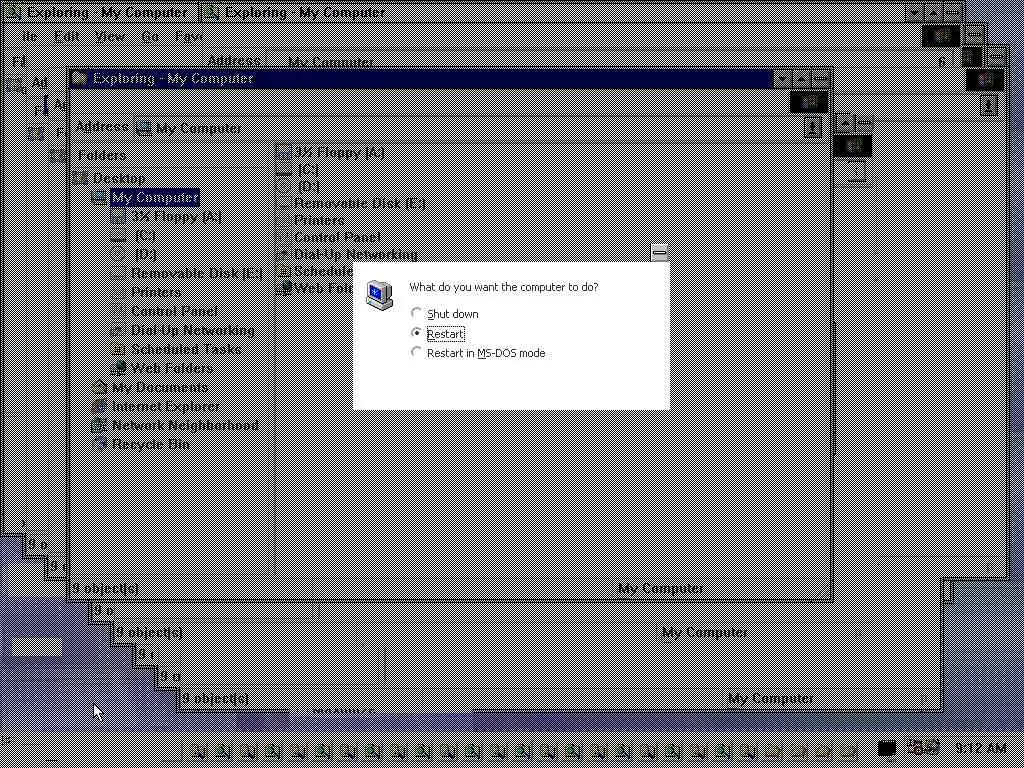The height and width of the screenshot is (768, 1024).
Task: Click the black square system tray icon
Action: point(886,748)
